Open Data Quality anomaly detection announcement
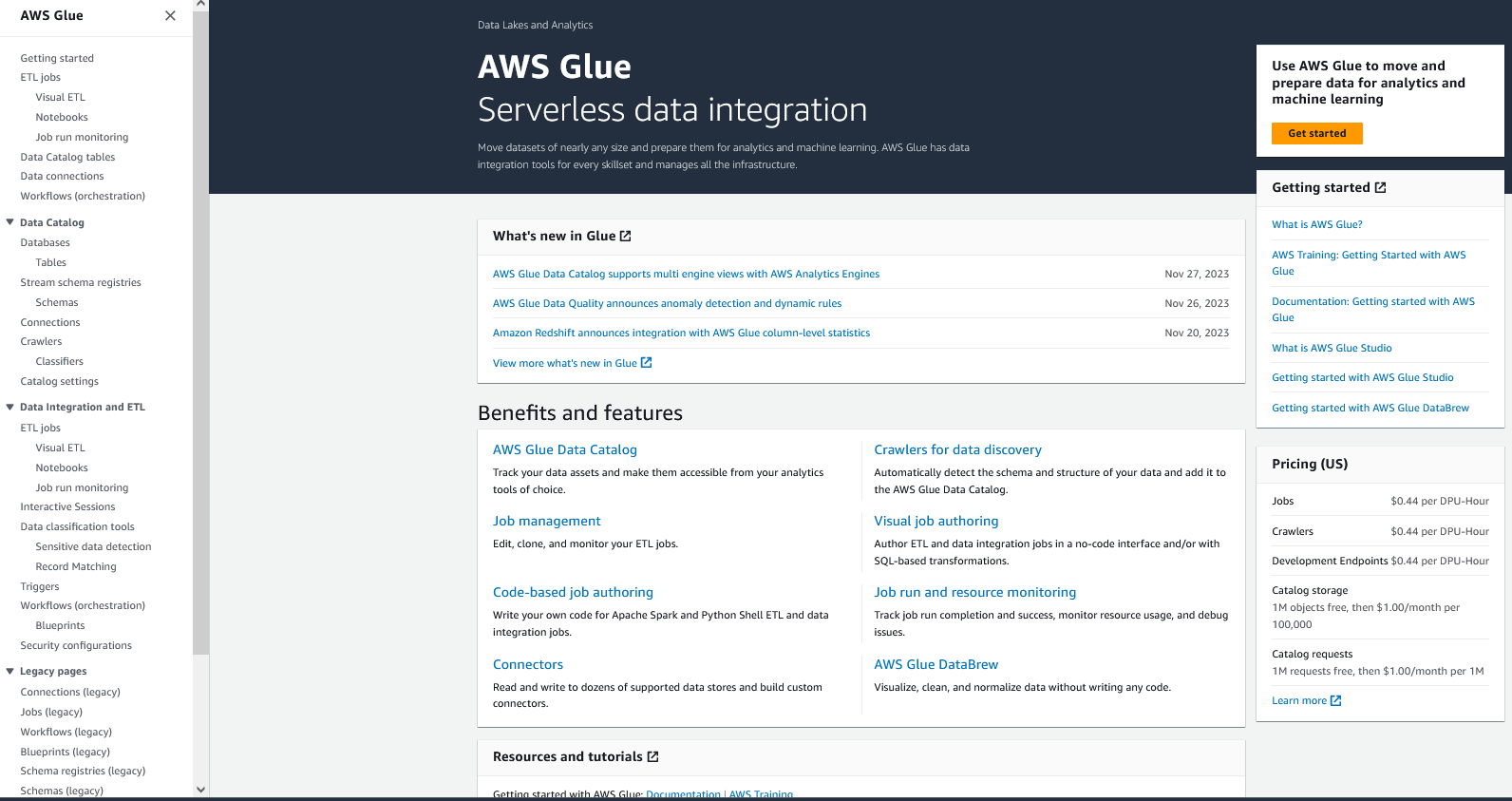The image size is (1512, 801). tap(667, 303)
